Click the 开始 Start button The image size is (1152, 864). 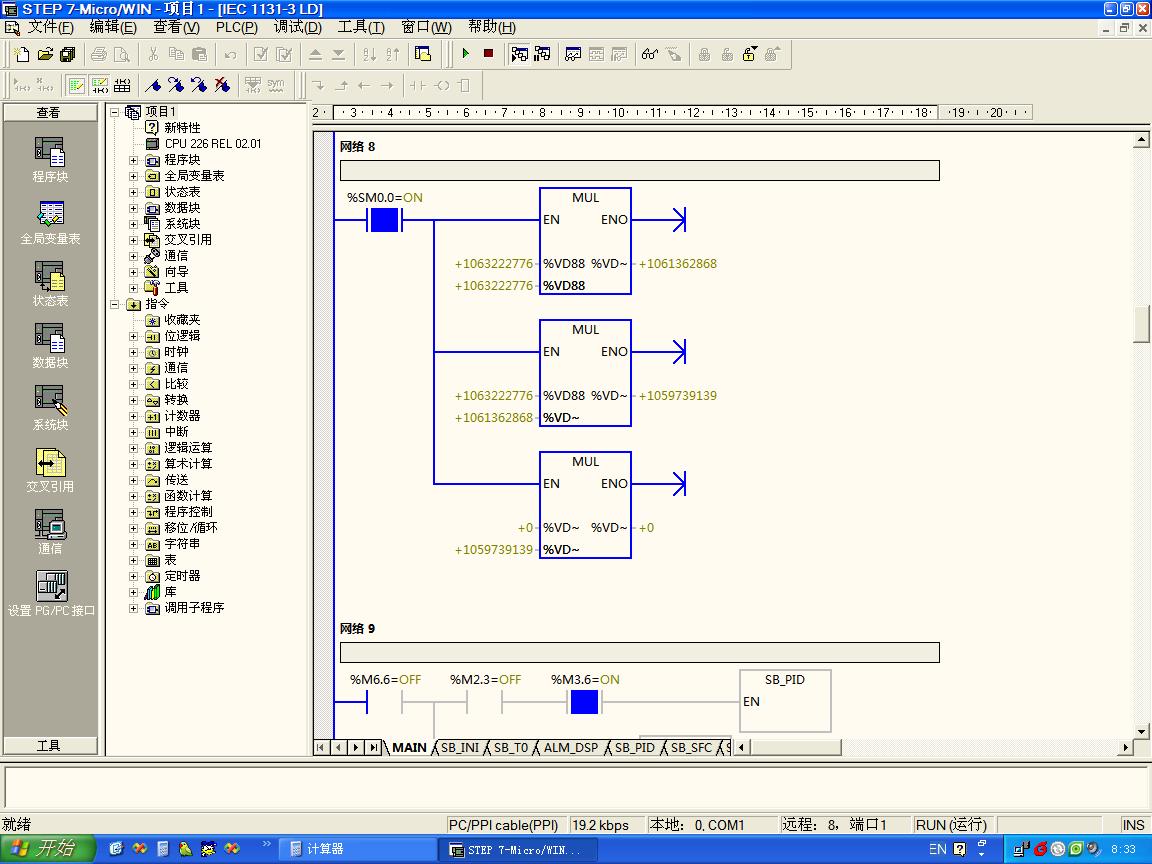46,849
